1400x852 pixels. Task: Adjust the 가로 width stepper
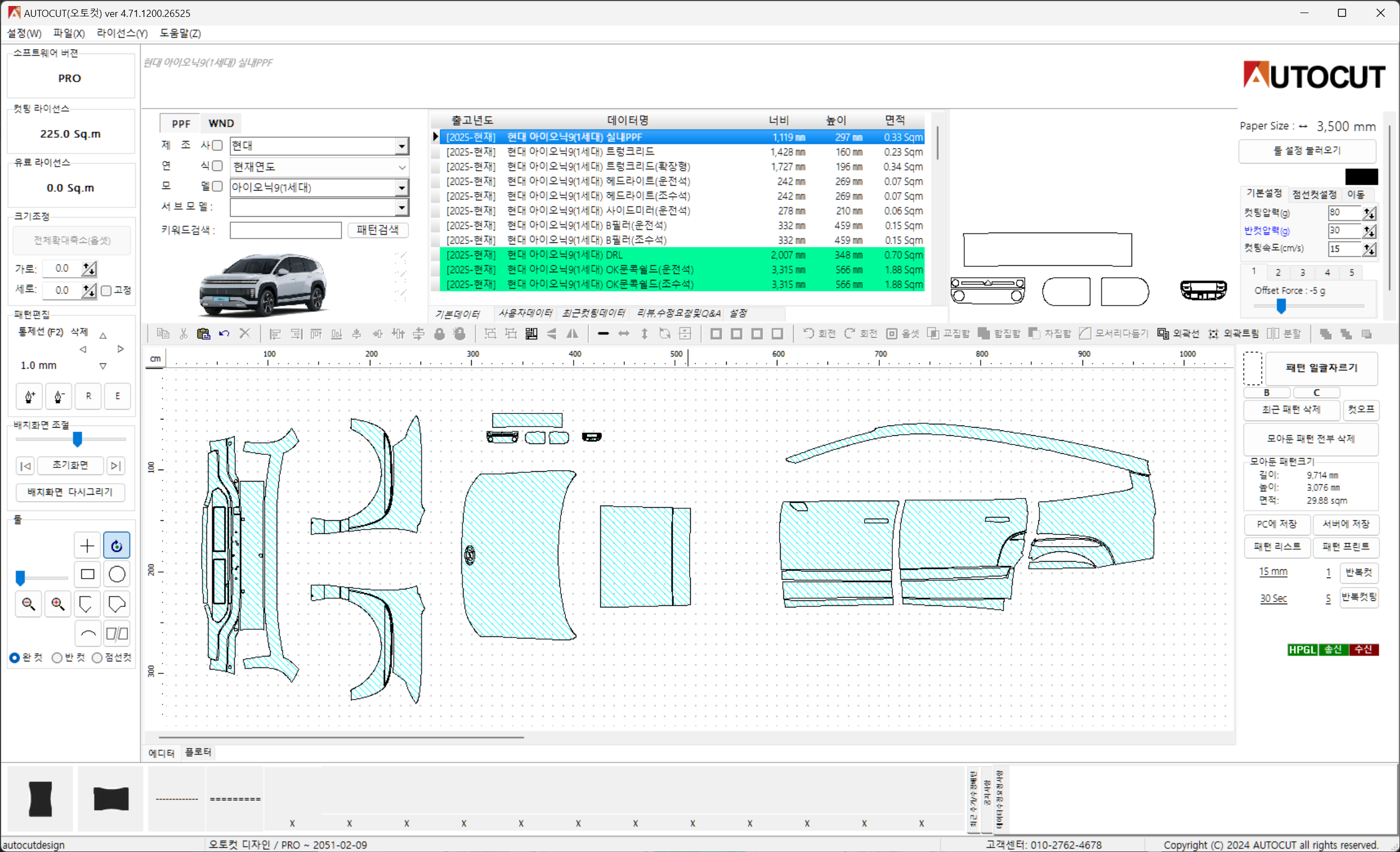click(x=89, y=269)
